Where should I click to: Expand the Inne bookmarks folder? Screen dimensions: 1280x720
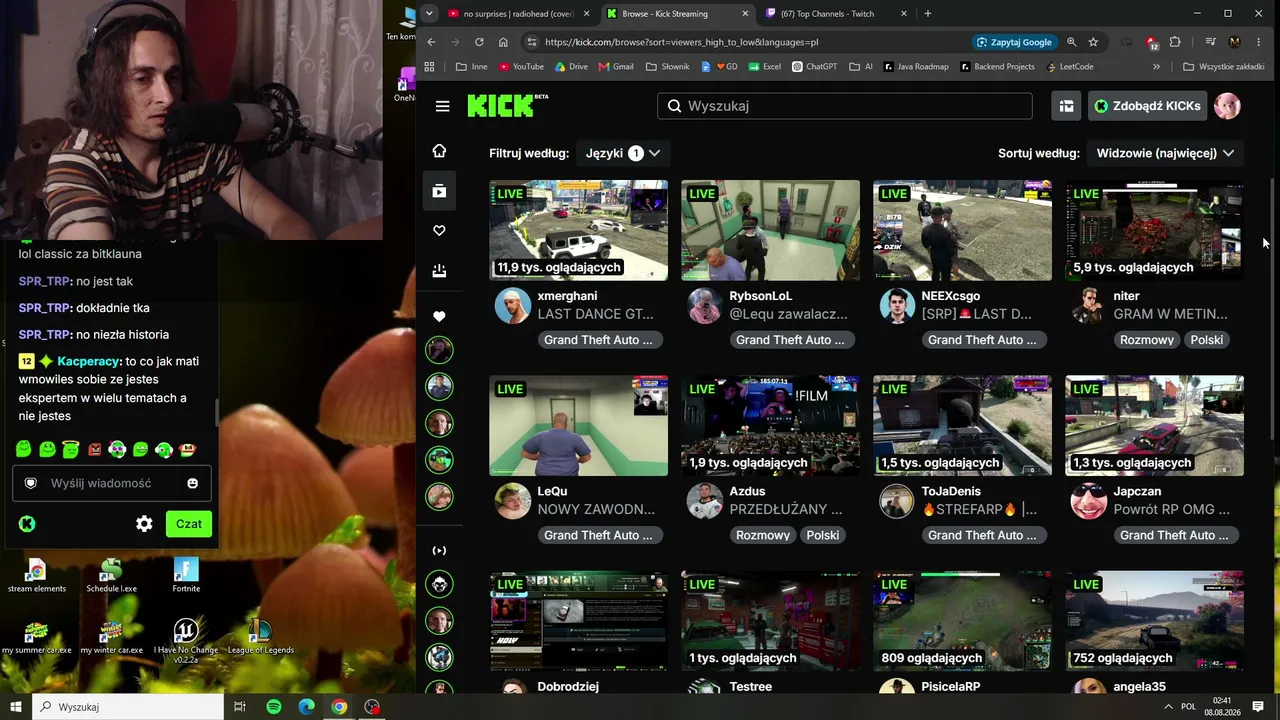coord(471,67)
